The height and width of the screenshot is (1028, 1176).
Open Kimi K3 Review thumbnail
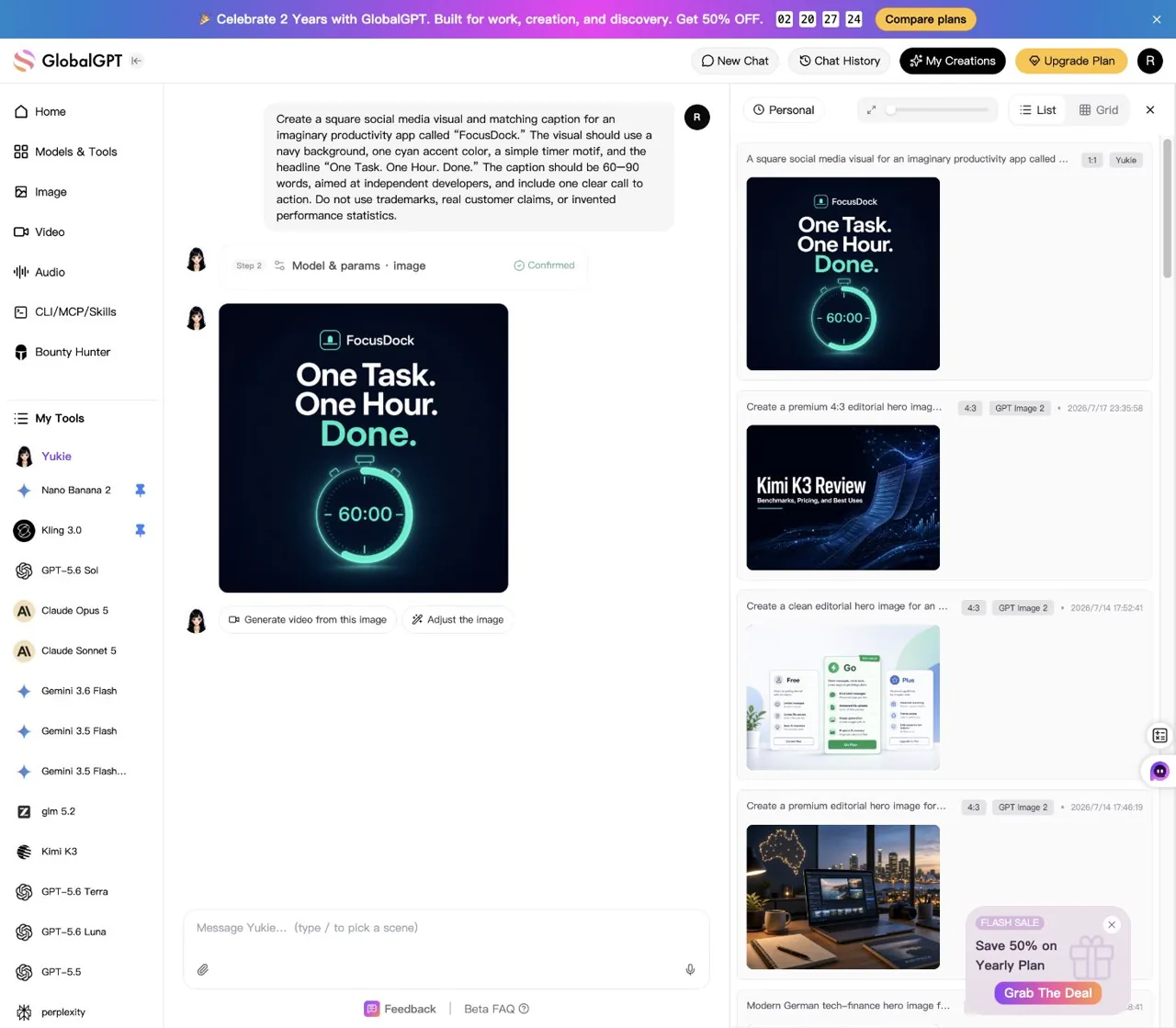(842, 498)
